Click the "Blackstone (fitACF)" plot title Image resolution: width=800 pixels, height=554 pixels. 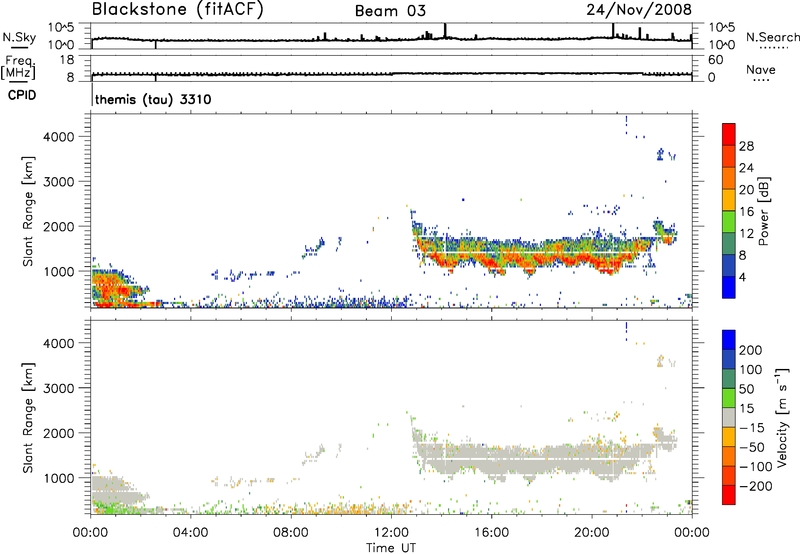click(x=178, y=10)
